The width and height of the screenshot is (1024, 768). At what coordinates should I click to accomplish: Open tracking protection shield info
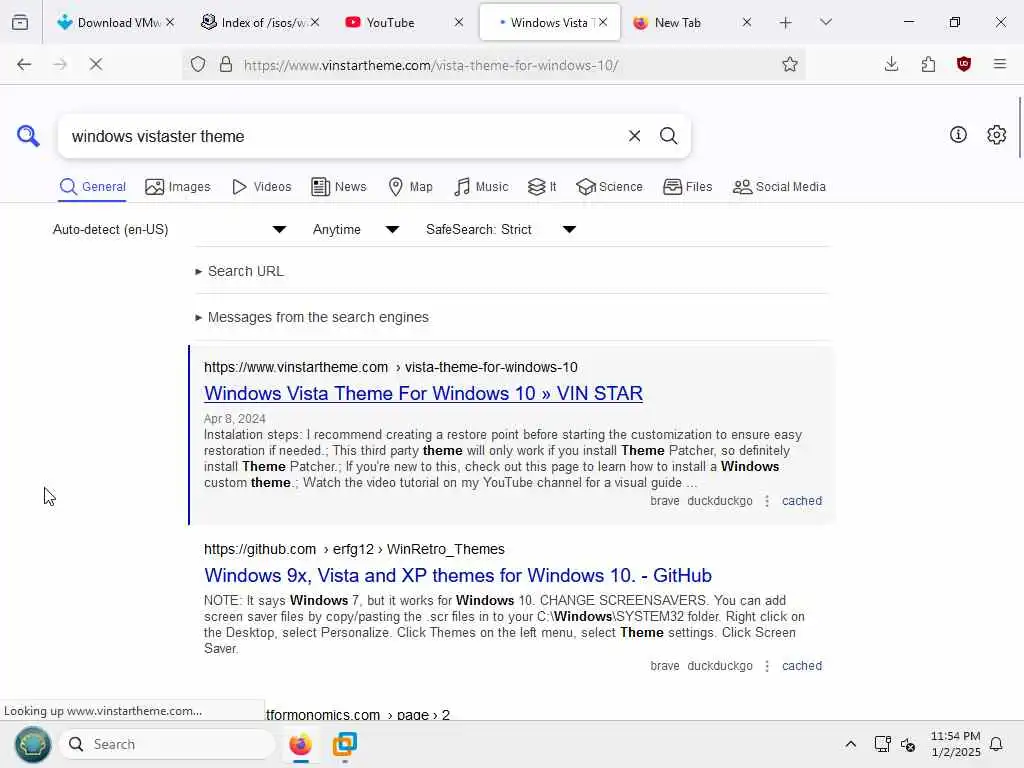point(198,64)
